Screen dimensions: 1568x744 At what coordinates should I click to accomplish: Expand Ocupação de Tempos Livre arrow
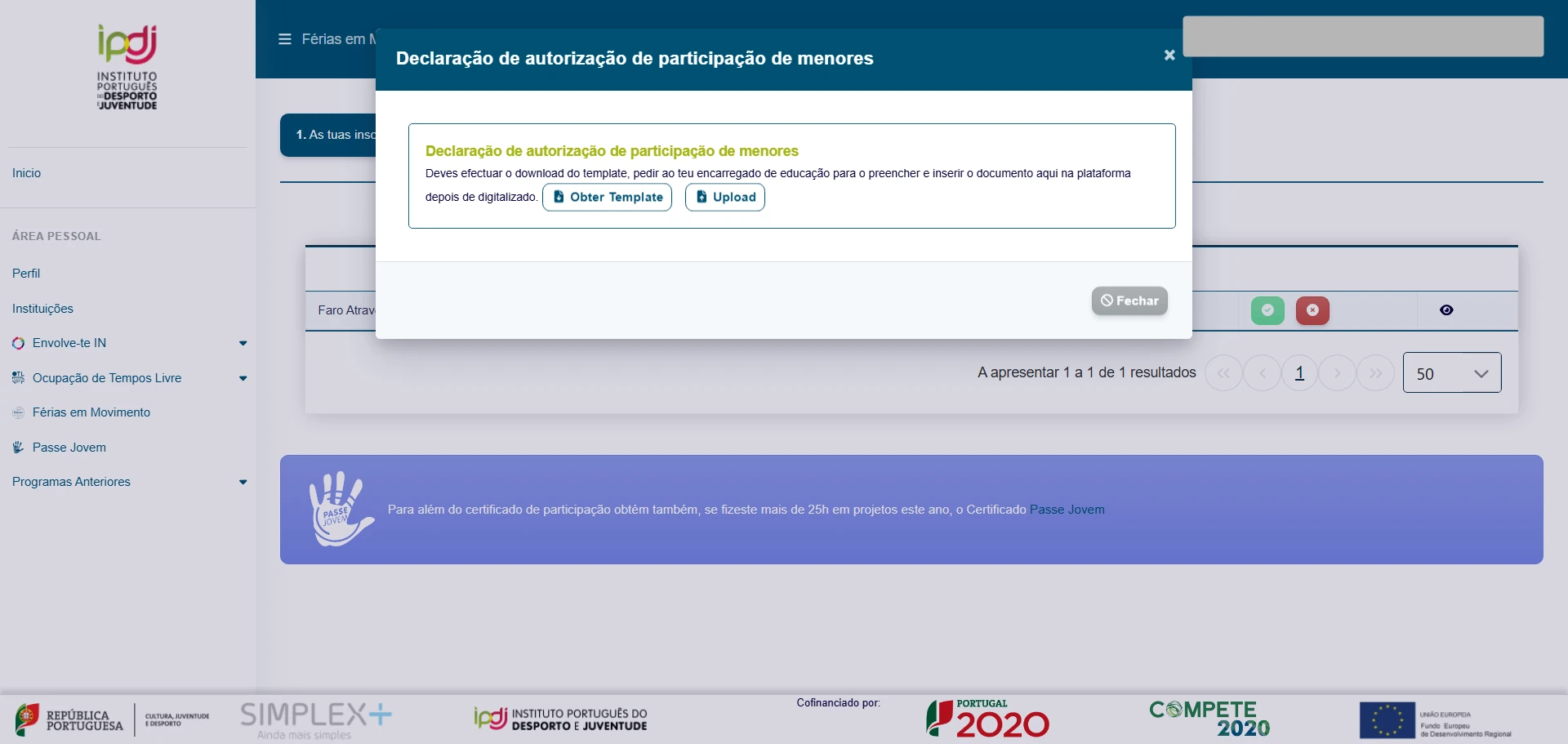(x=243, y=379)
